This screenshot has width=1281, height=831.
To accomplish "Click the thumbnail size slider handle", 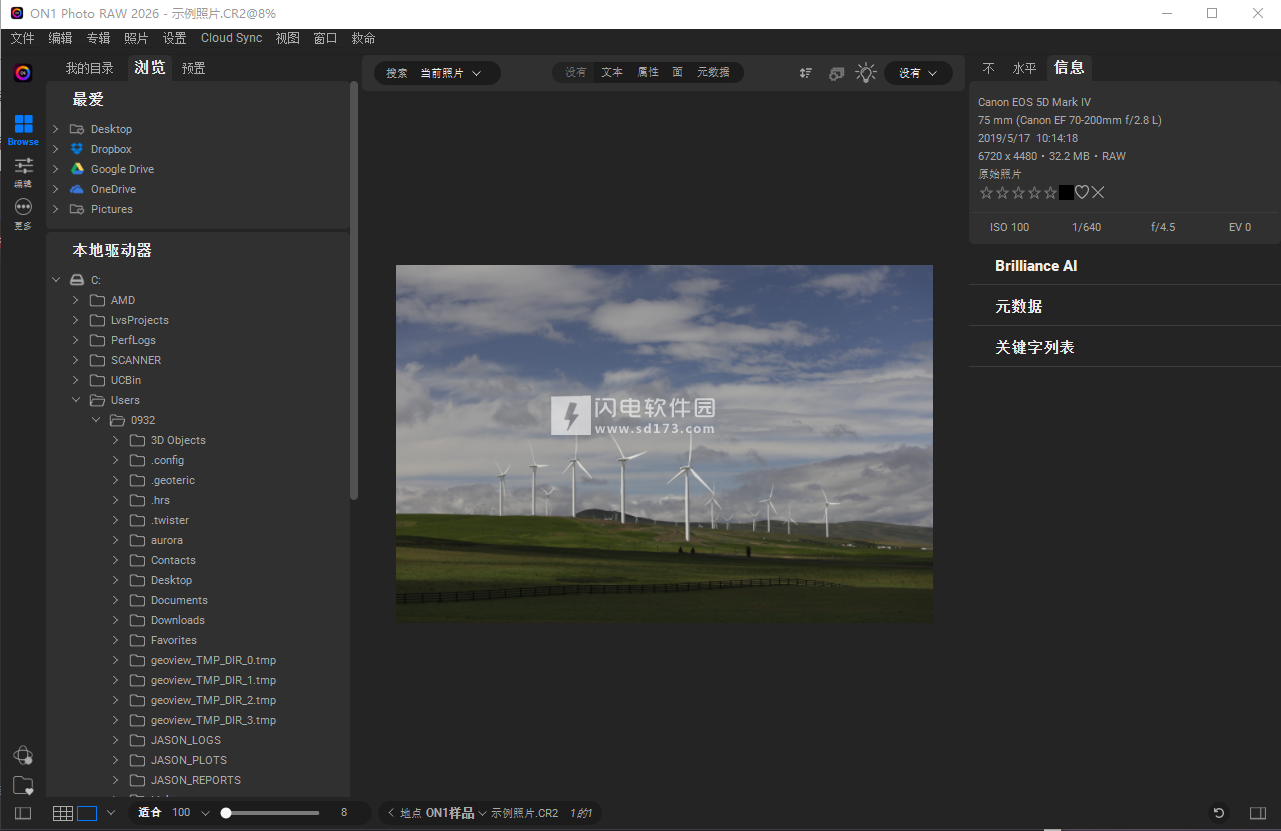I will [226, 813].
